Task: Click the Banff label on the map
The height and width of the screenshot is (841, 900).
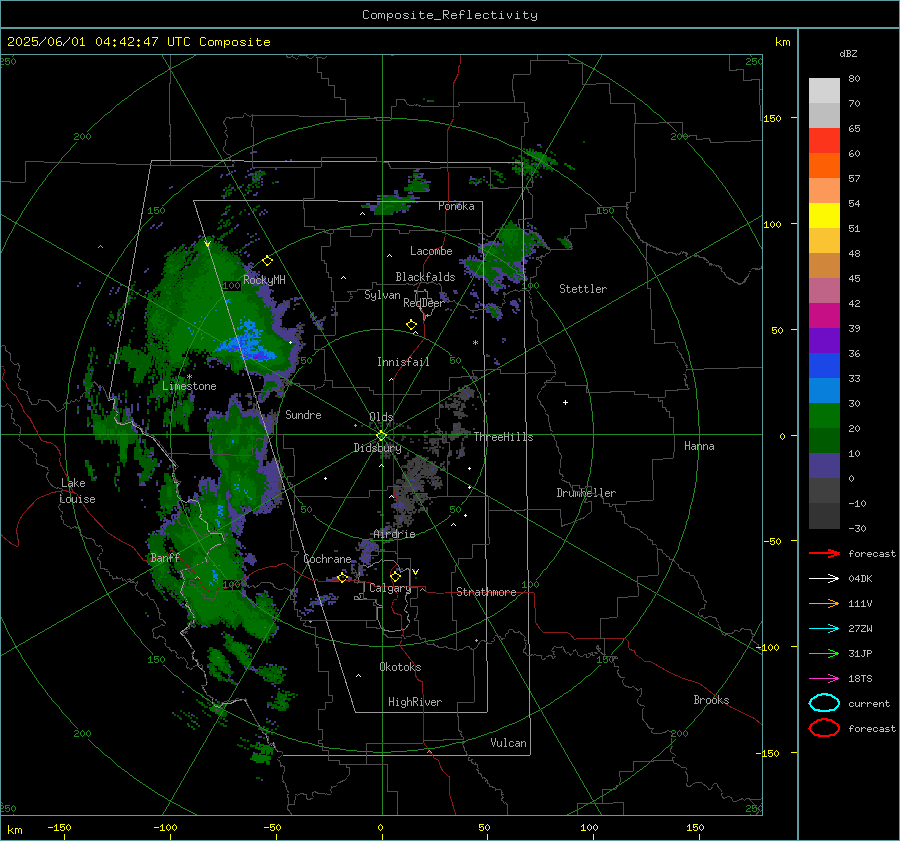Action: (165, 557)
